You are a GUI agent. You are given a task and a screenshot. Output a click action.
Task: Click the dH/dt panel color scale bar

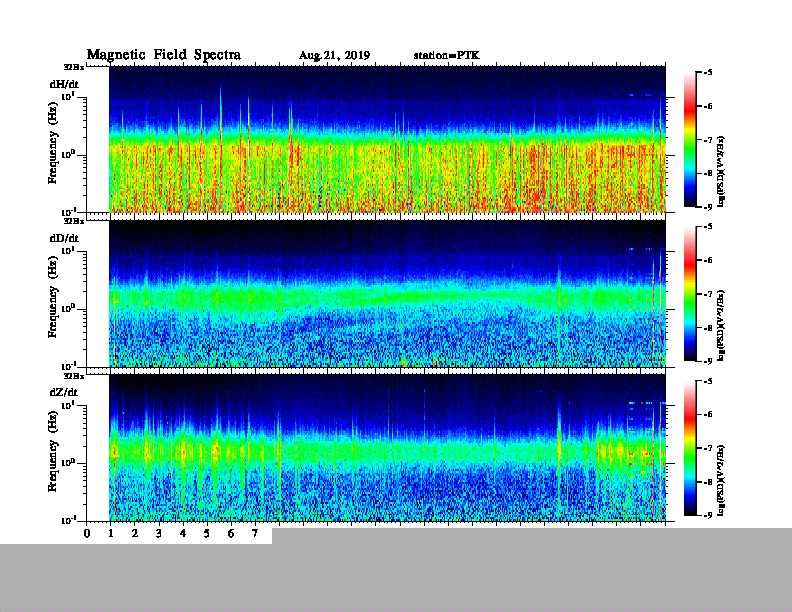pyautogui.click(x=690, y=140)
